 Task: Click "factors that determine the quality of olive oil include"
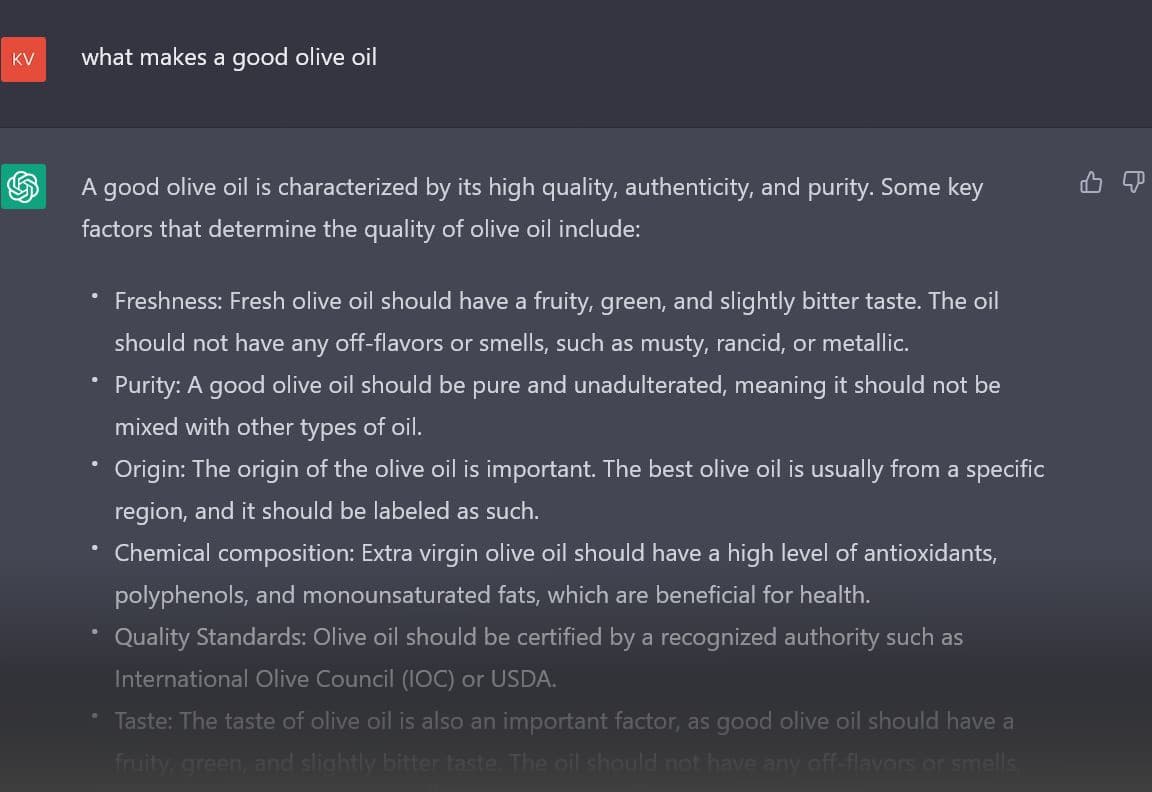(360, 229)
